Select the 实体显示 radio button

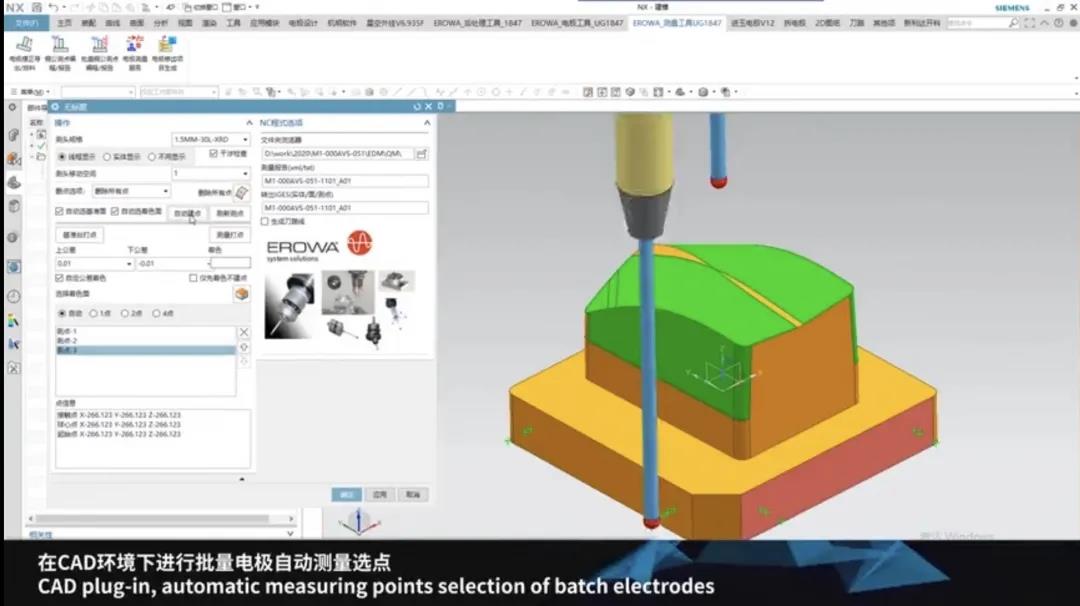[x=106, y=157]
